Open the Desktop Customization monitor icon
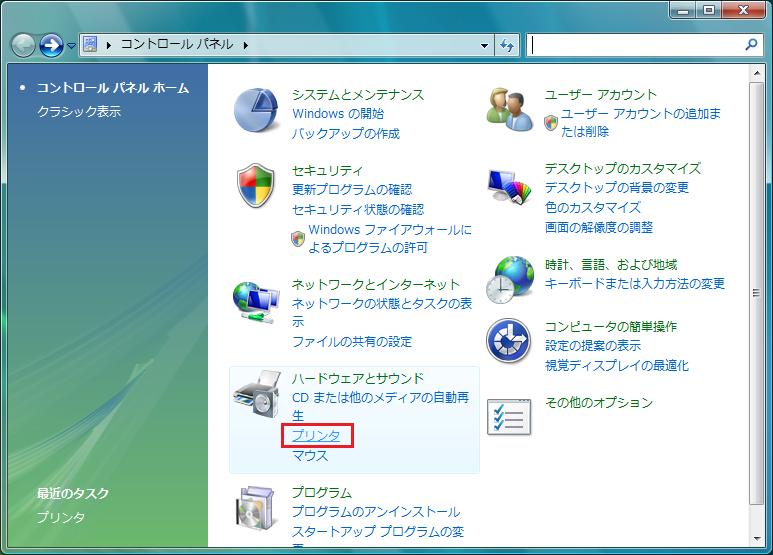Viewport: 773px width, 555px height. (509, 186)
